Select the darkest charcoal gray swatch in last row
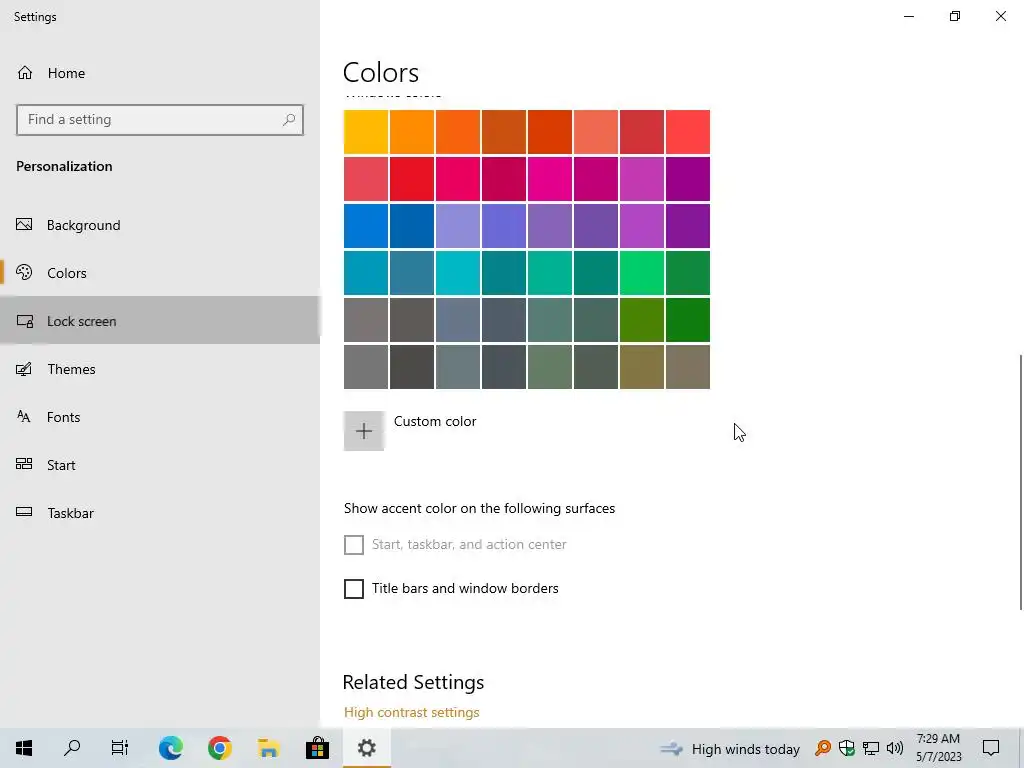The width and height of the screenshot is (1024, 768). pyautogui.click(x=412, y=367)
